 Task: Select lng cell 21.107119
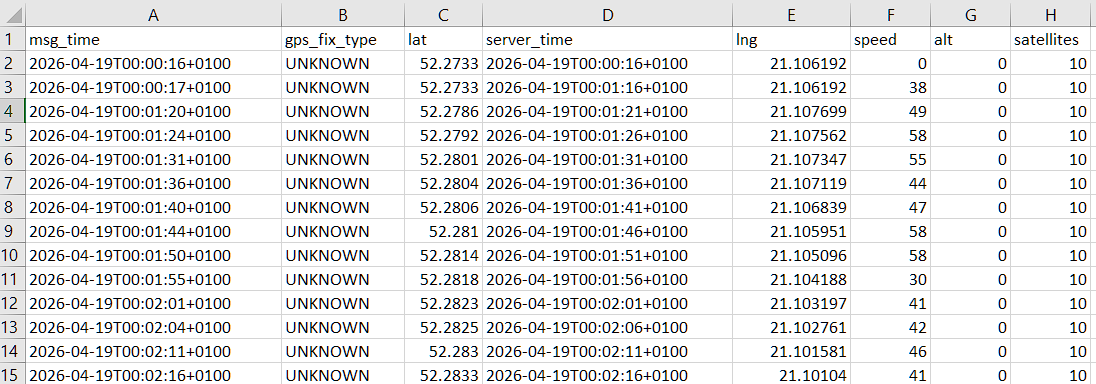click(x=791, y=183)
